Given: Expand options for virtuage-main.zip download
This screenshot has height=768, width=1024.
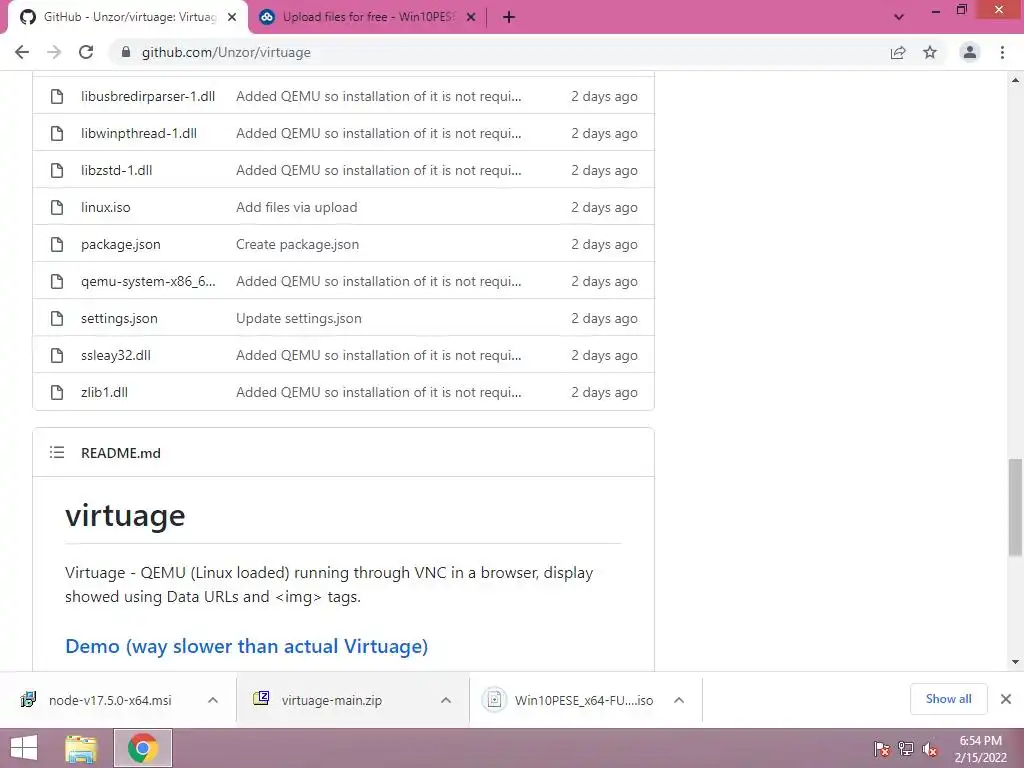Looking at the screenshot, I should tap(446, 700).
